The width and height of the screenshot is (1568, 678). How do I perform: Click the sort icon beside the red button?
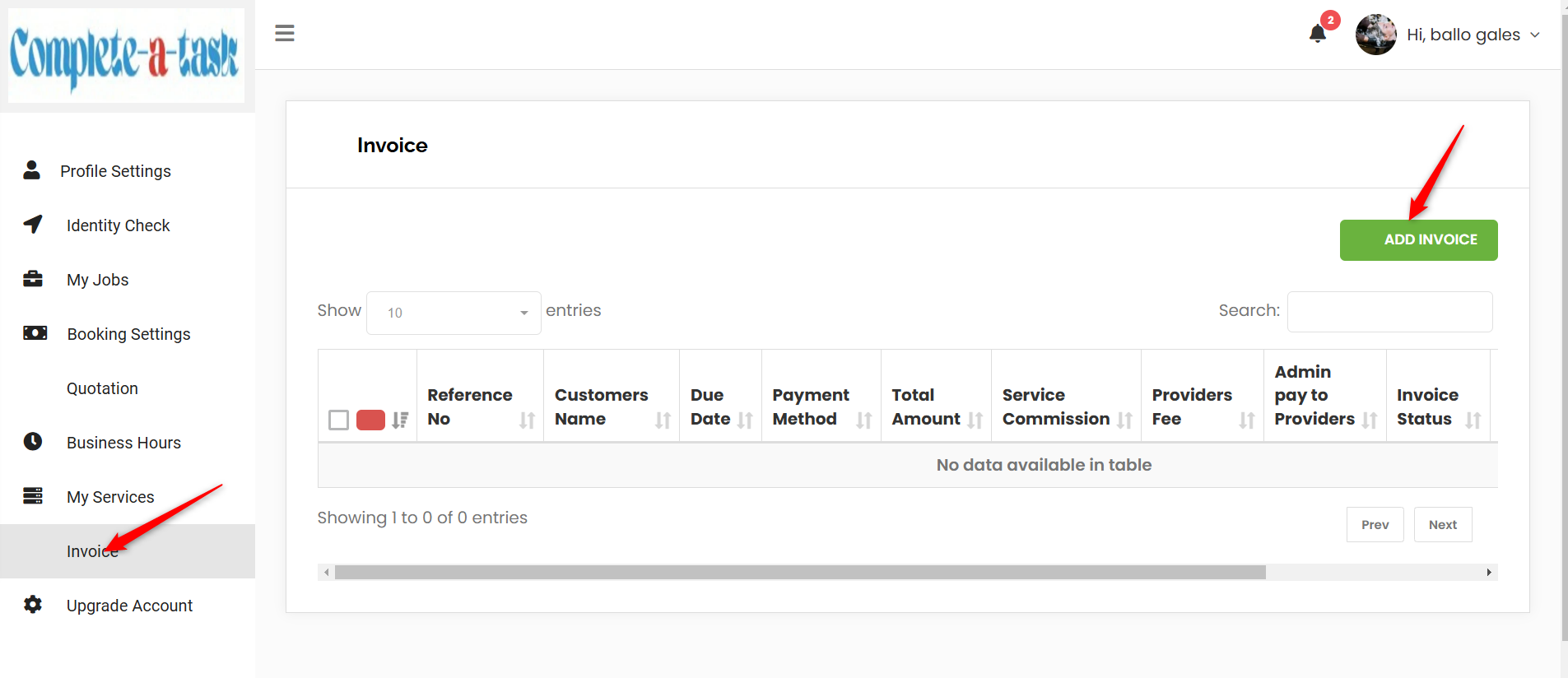coord(400,420)
